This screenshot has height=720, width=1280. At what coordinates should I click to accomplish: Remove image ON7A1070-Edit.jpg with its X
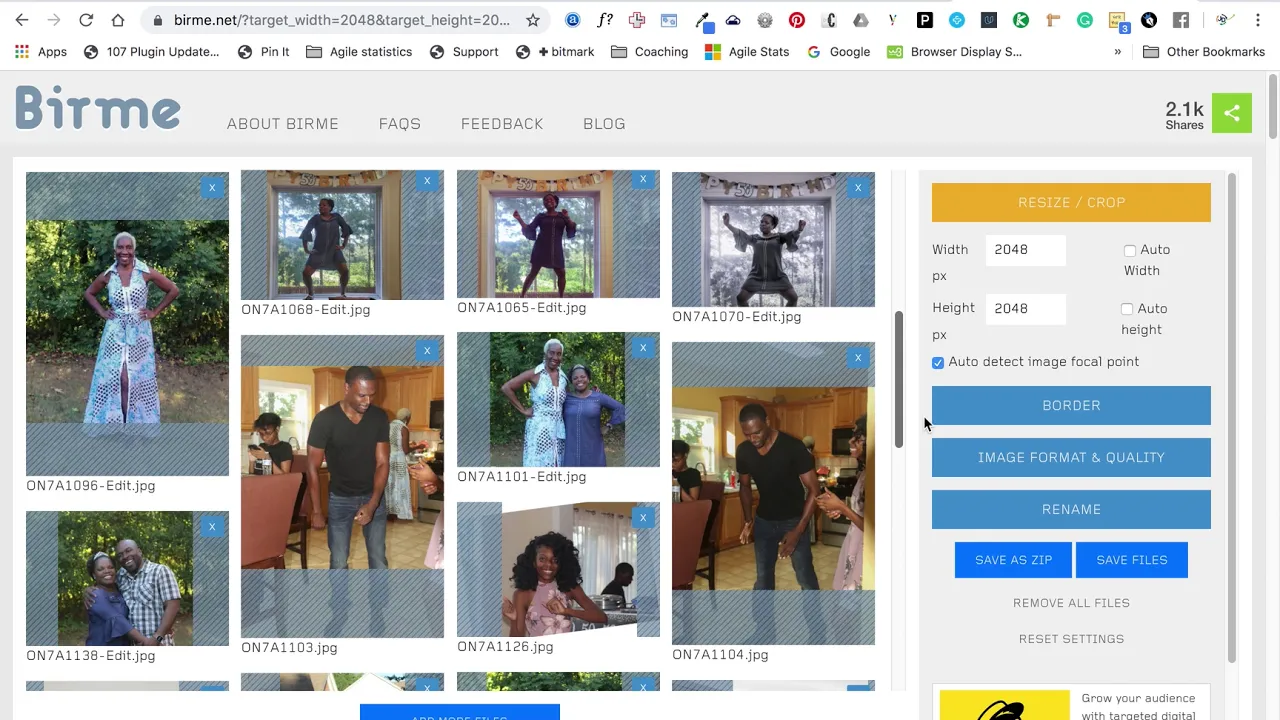point(858,187)
